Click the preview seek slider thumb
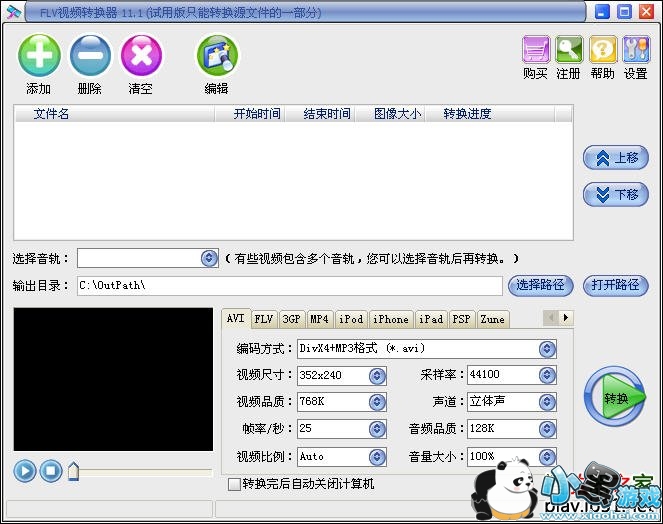663x524 pixels. point(74,472)
